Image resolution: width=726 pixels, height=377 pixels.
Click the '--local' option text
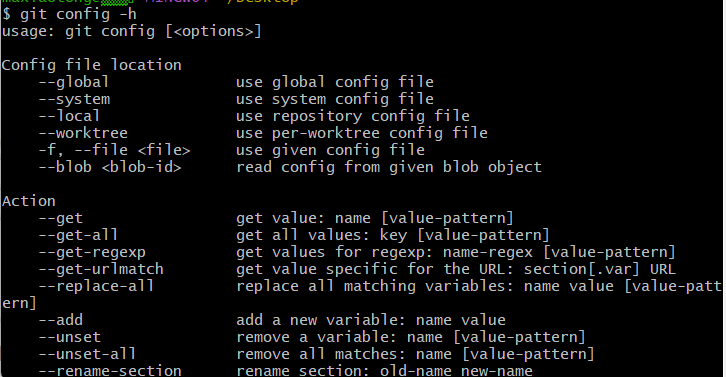click(x=69, y=116)
